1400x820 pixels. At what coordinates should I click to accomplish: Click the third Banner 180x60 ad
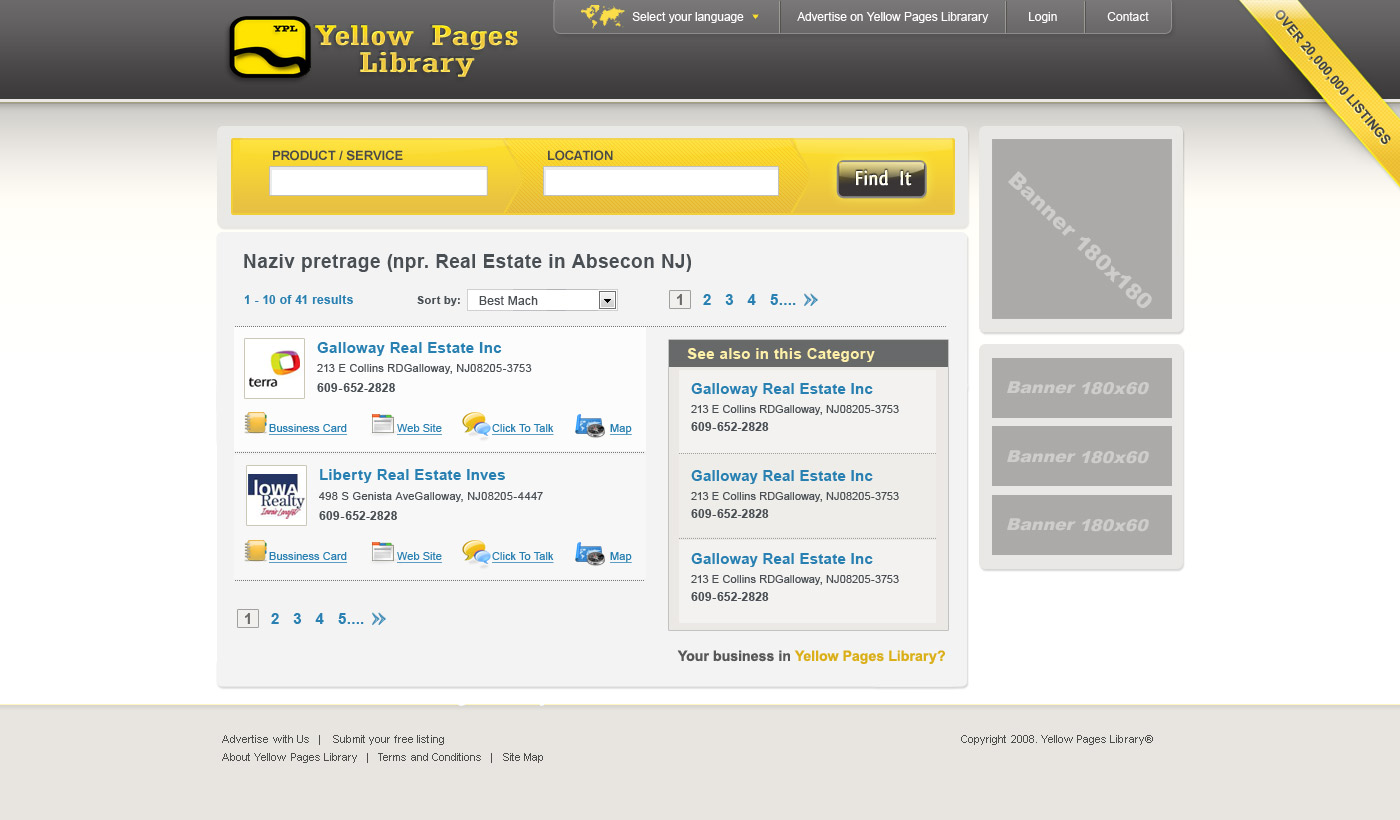tap(1082, 525)
